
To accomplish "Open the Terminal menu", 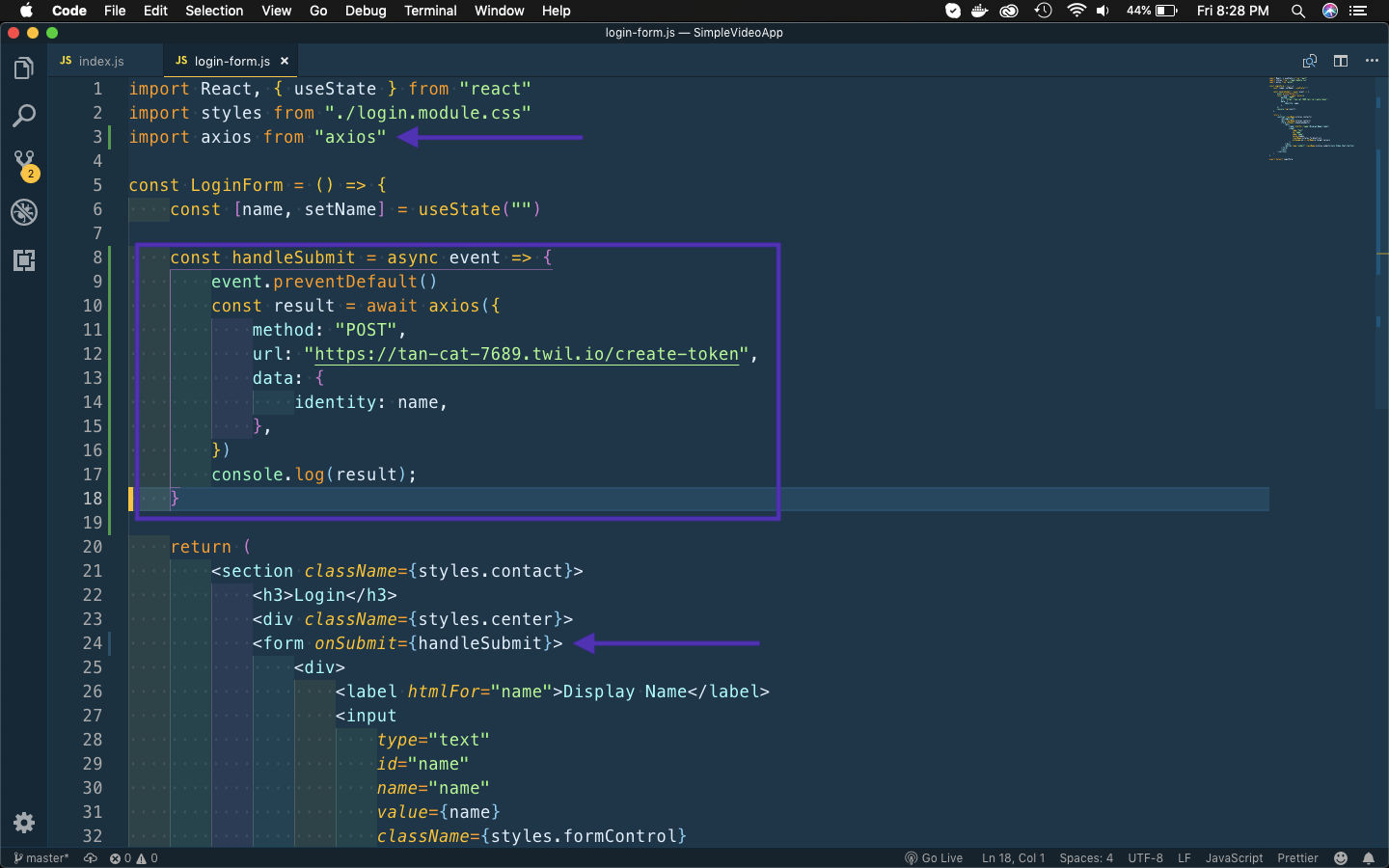I will pyautogui.click(x=430, y=11).
